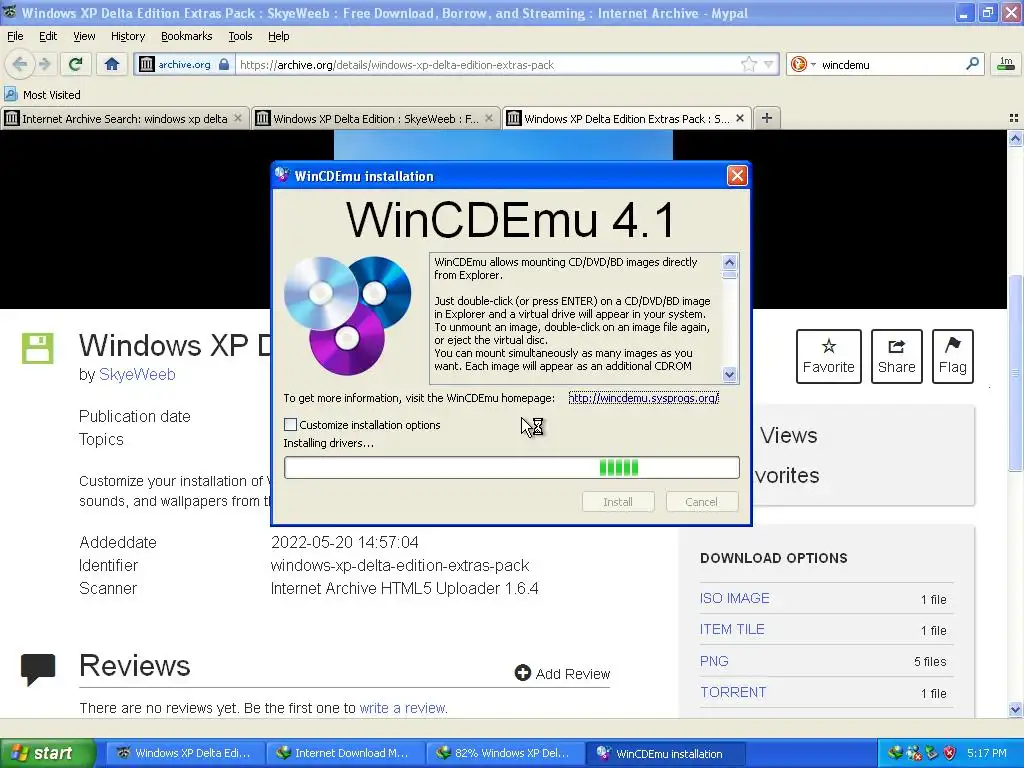The width and height of the screenshot is (1024, 768).
Task: Open the browser home page
Action: [112, 64]
